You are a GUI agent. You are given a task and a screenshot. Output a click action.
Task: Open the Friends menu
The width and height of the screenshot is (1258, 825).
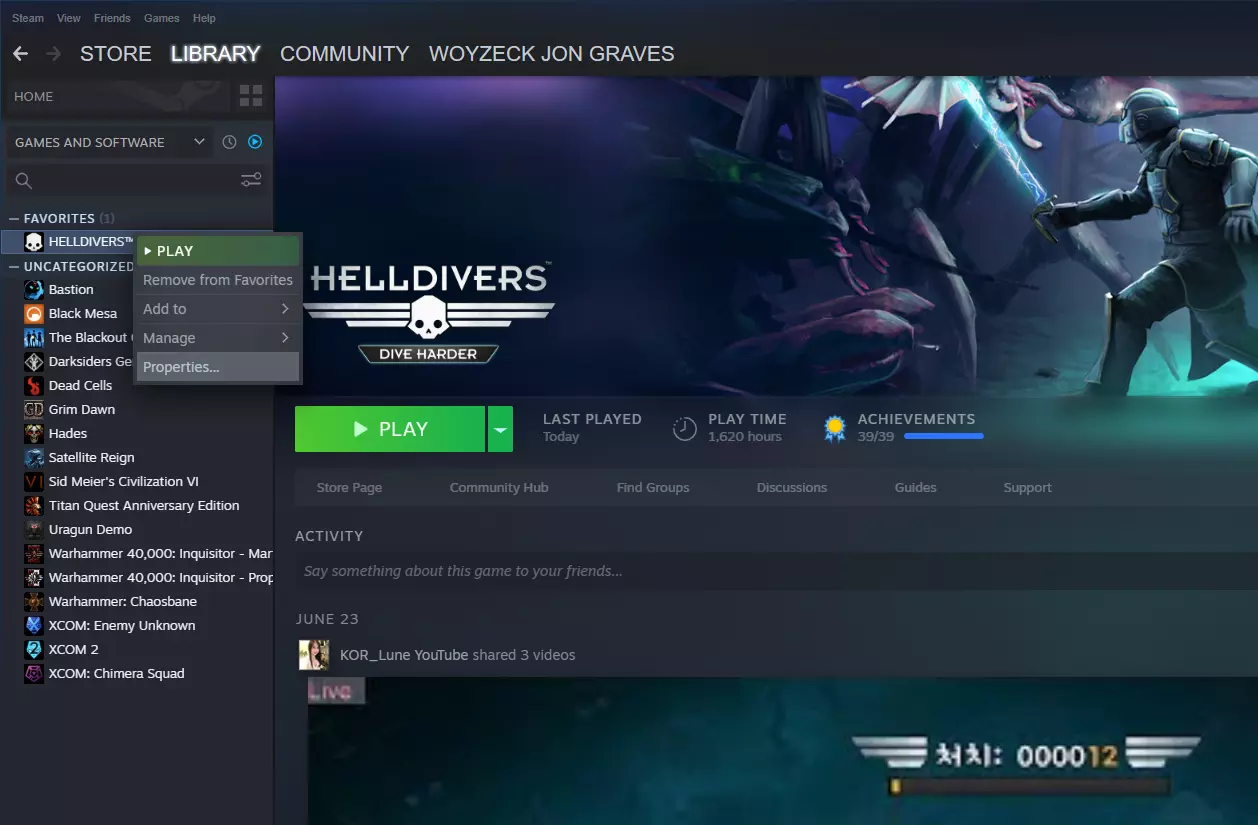pos(112,18)
